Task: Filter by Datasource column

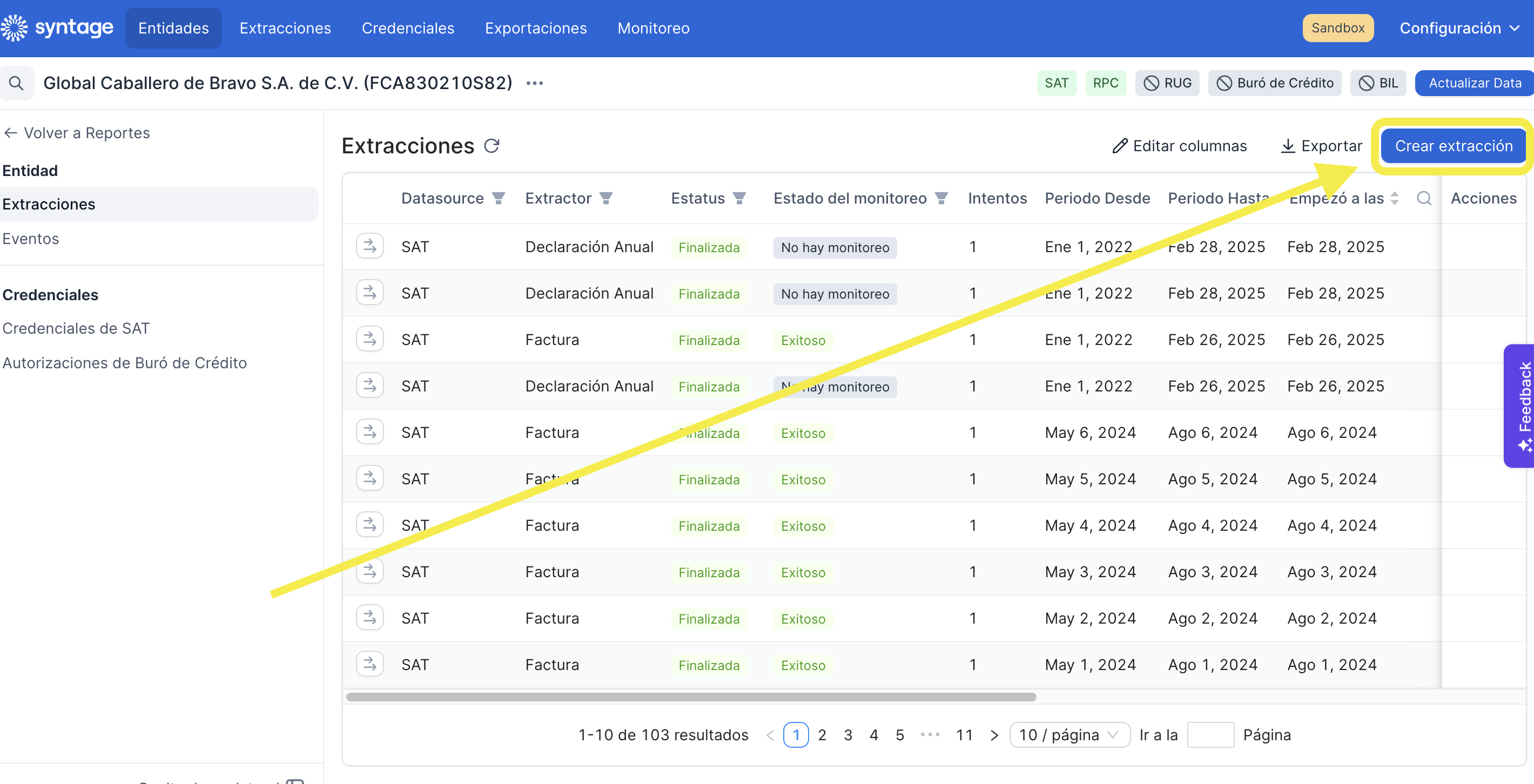Action: [x=499, y=198]
